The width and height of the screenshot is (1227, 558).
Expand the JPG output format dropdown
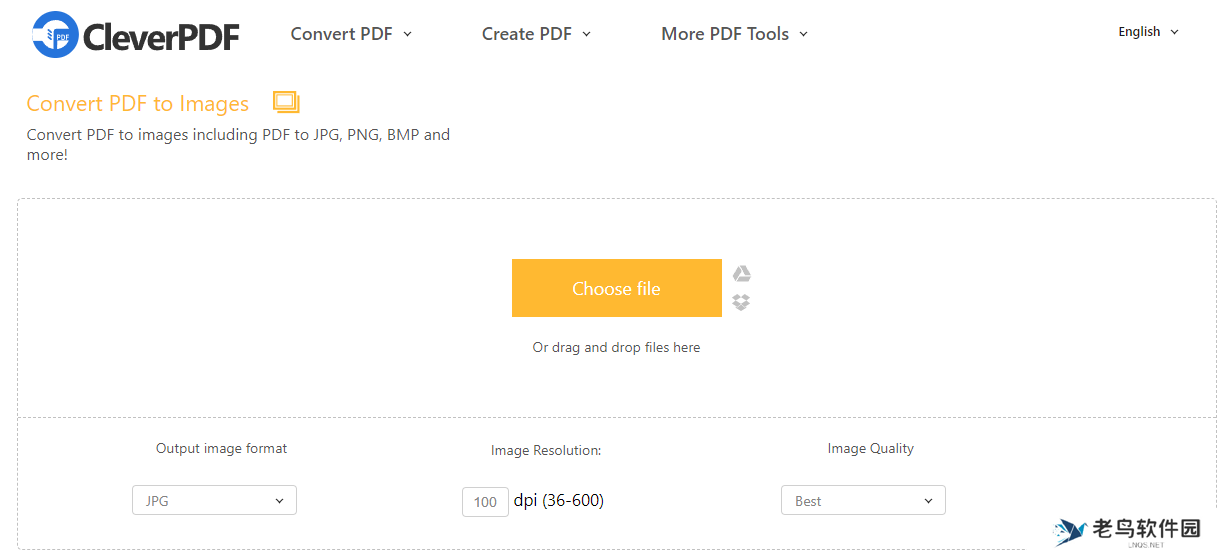click(x=214, y=500)
